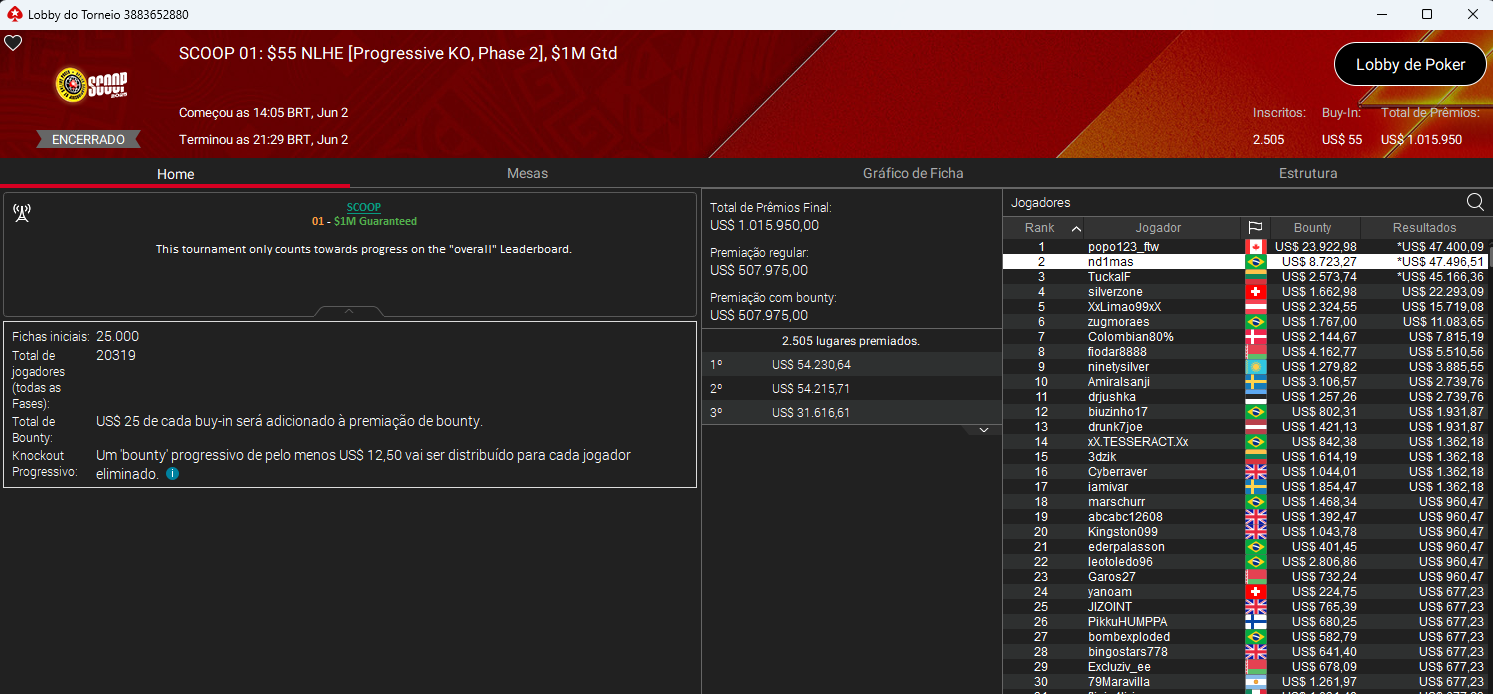The width and height of the screenshot is (1493, 694).
Task: Click the broadcast antenna icon
Action: (x=21, y=212)
